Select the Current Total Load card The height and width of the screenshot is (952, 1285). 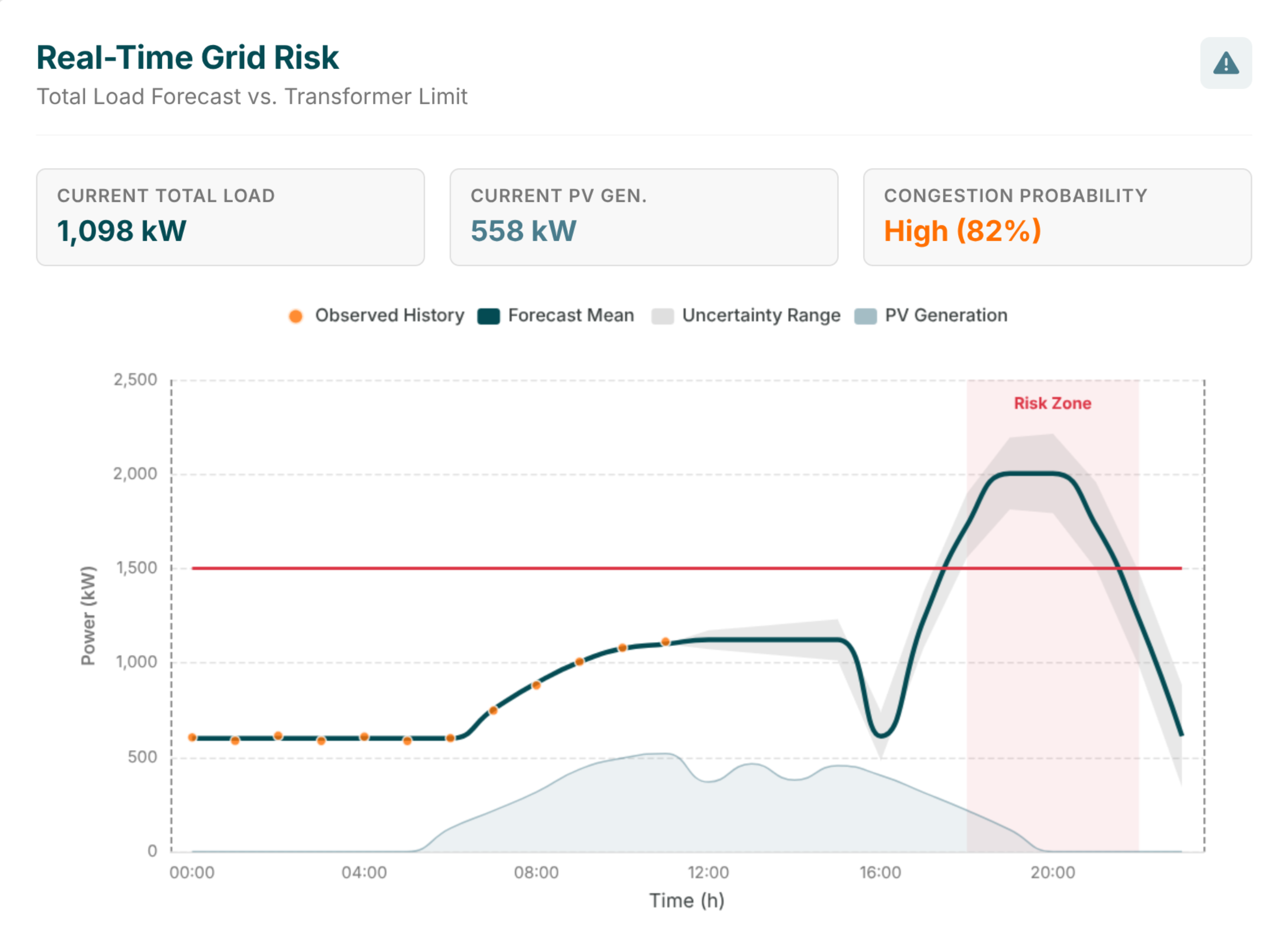pos(230,217)
